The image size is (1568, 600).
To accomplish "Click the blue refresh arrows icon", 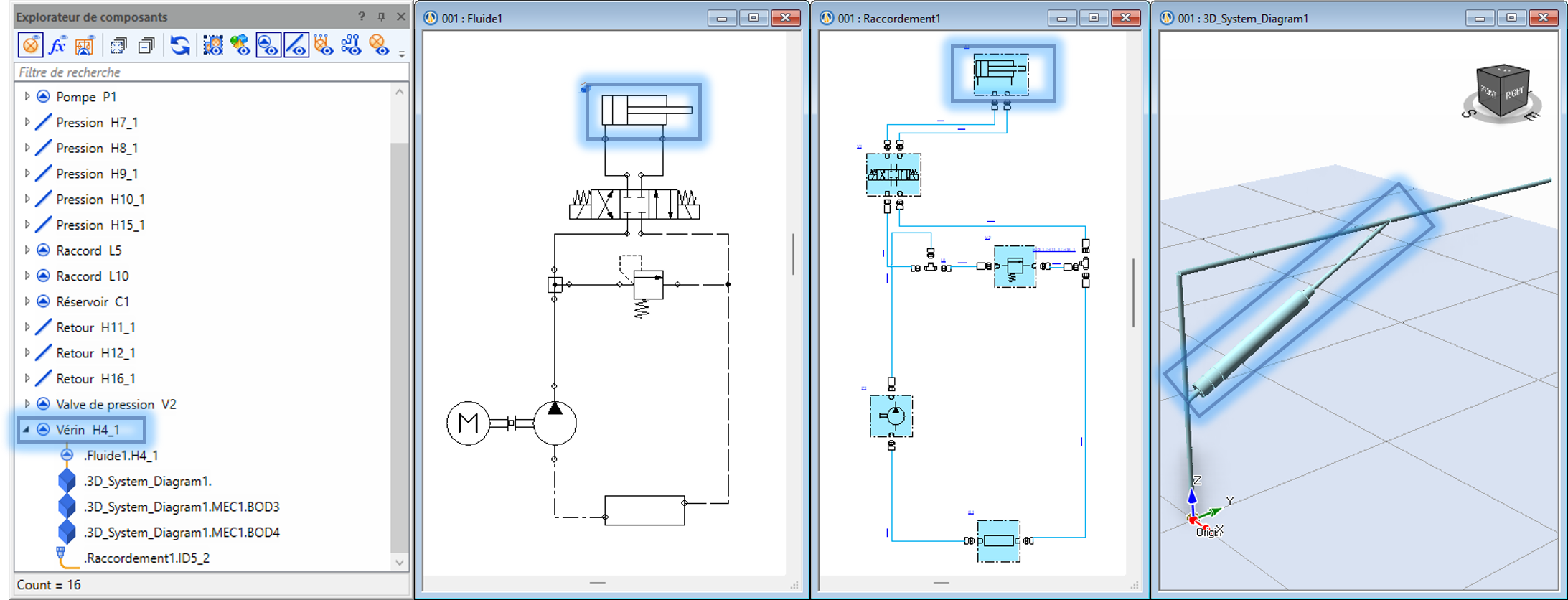I will pos(179,46).
